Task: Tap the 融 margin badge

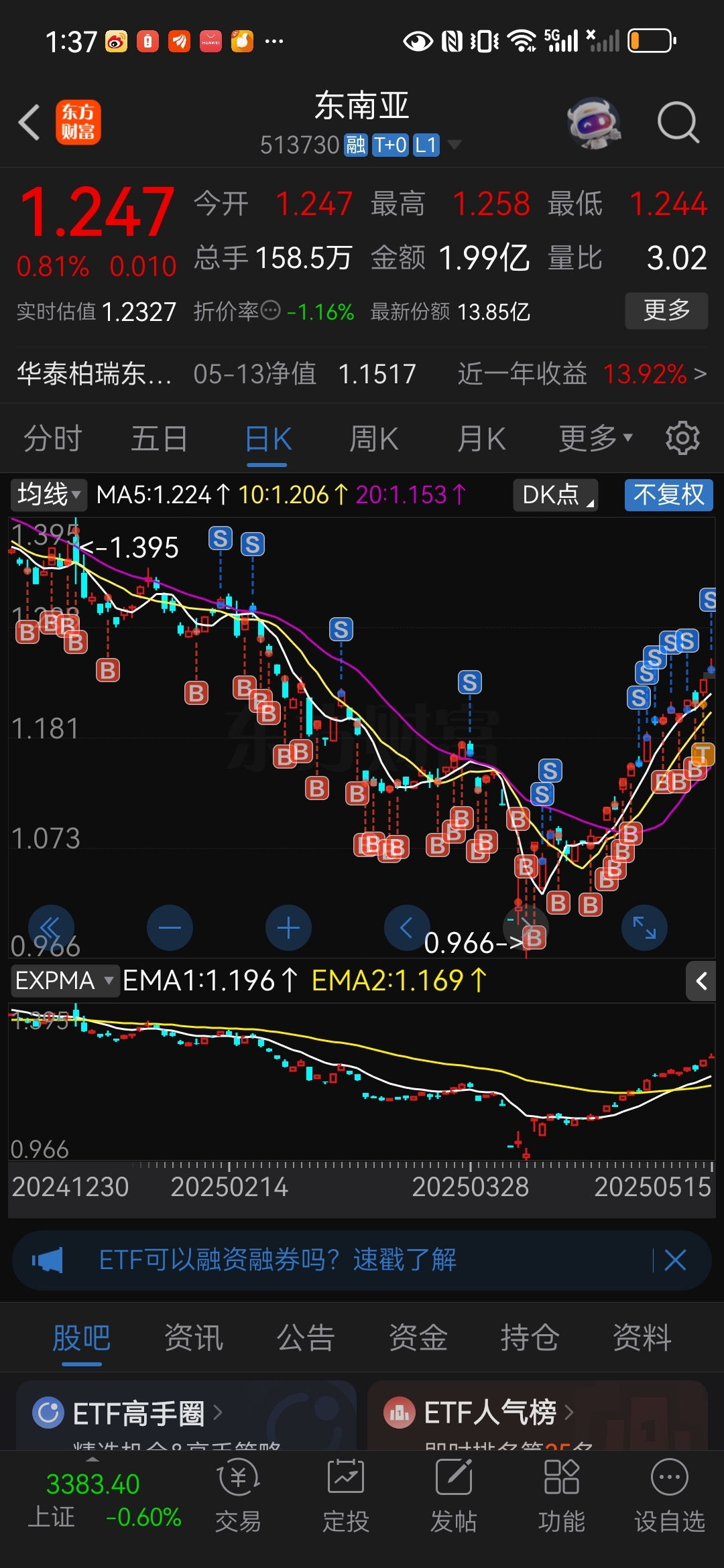Action: tap(356, 145)
